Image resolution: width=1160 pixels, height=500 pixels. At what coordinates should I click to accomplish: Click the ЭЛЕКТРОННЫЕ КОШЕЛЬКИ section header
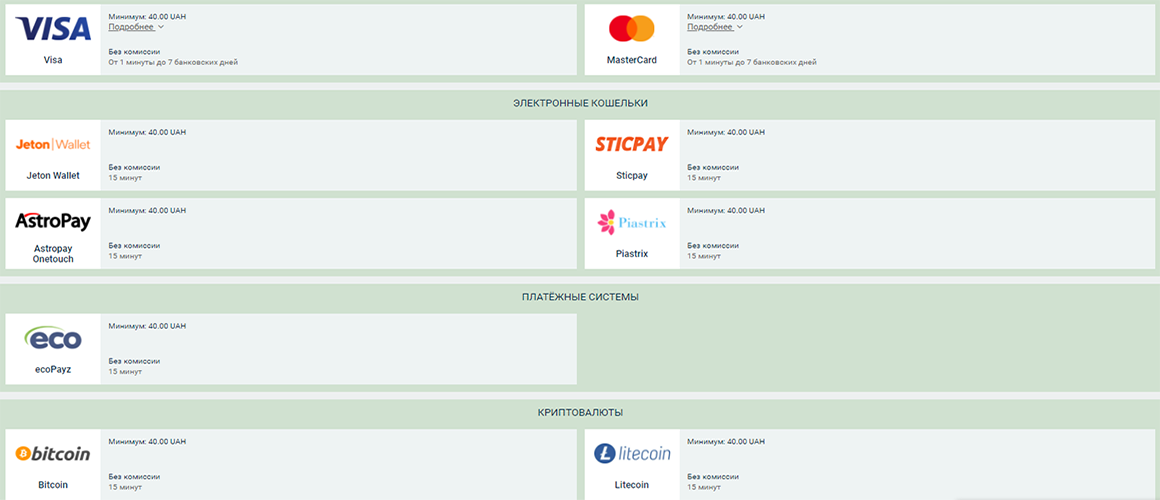pyautogui.click(x=580, y=103)
